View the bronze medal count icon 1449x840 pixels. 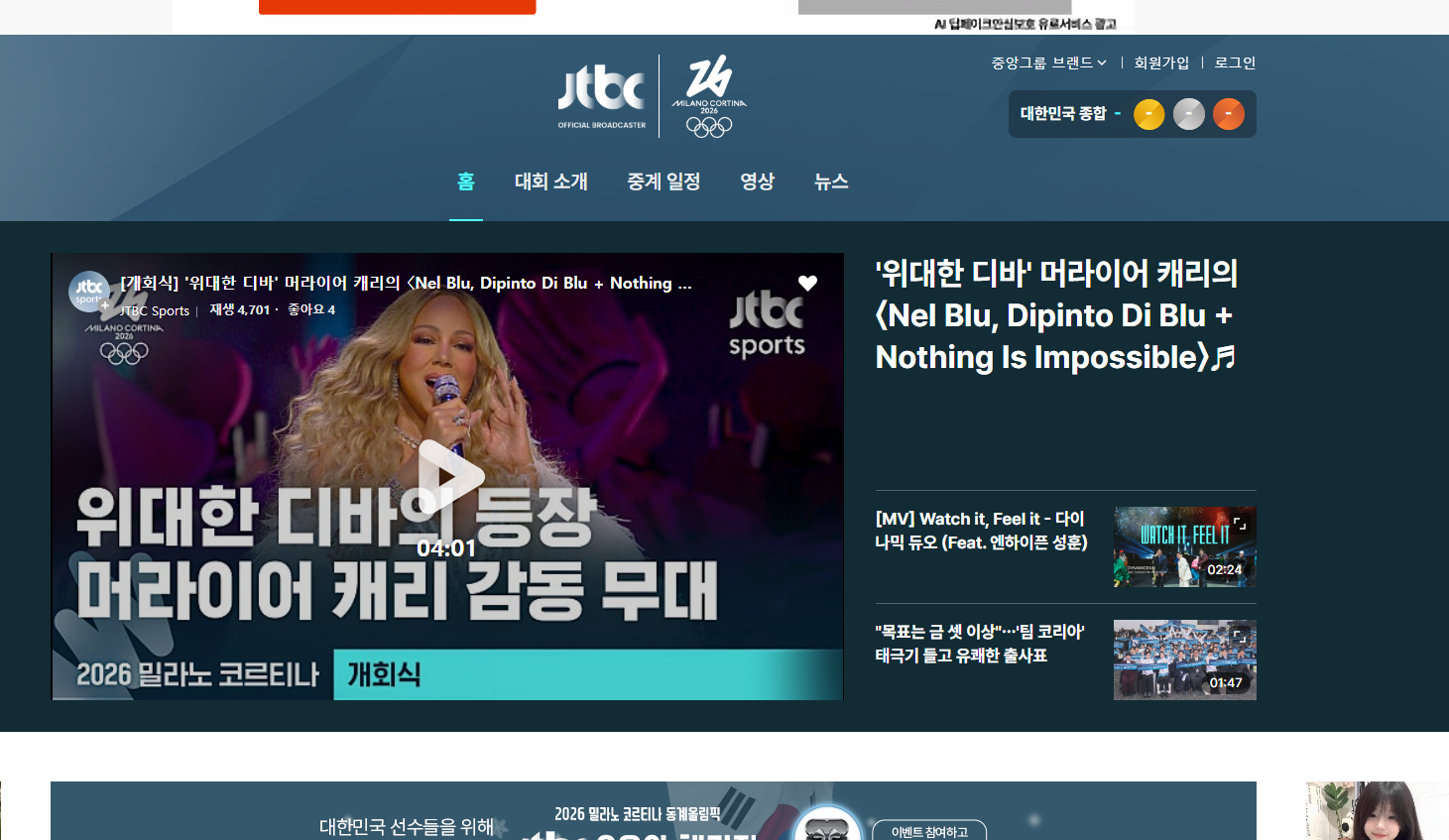click(1228, 114)
